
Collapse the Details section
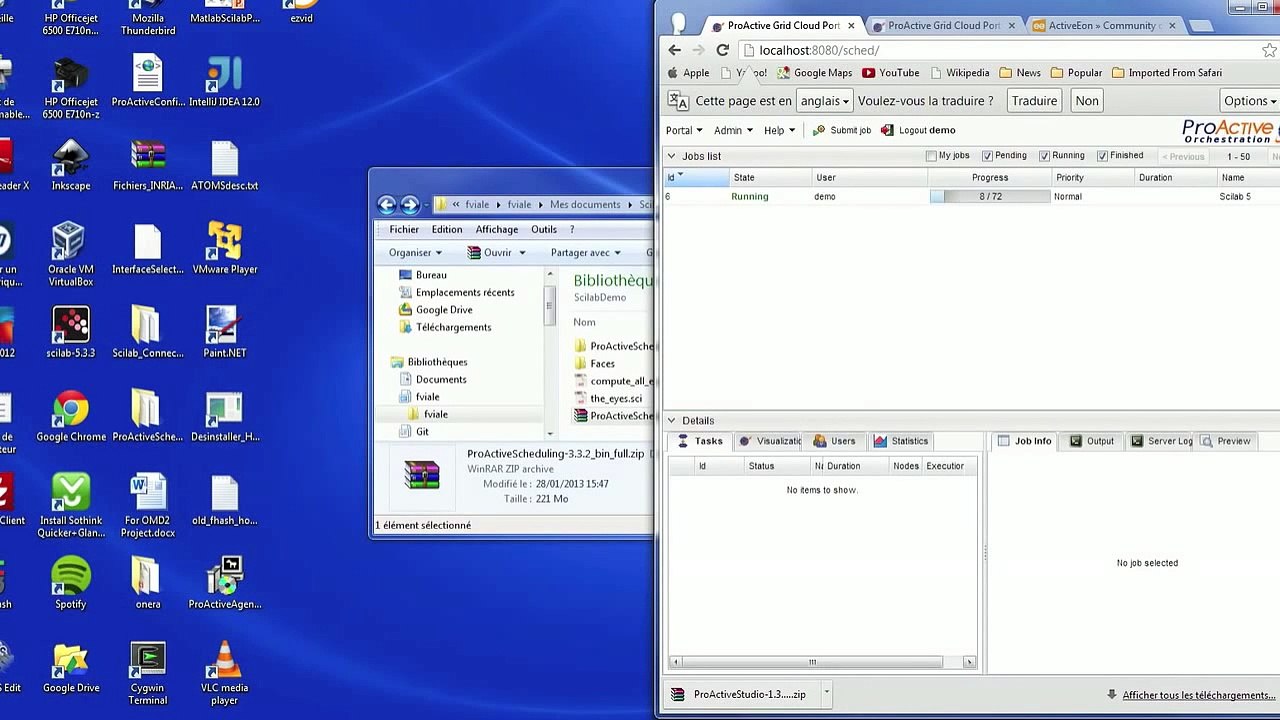point(671,421)
